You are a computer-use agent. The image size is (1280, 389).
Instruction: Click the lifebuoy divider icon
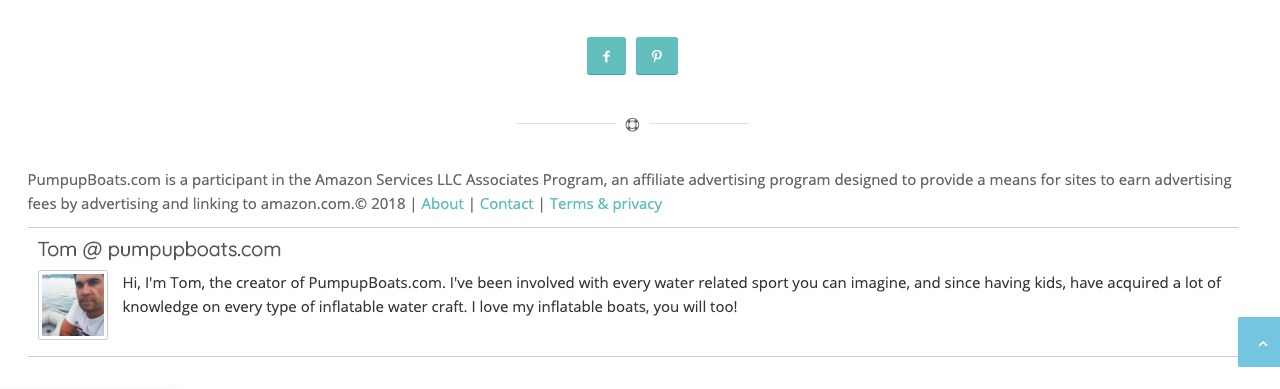click(632, 124)
